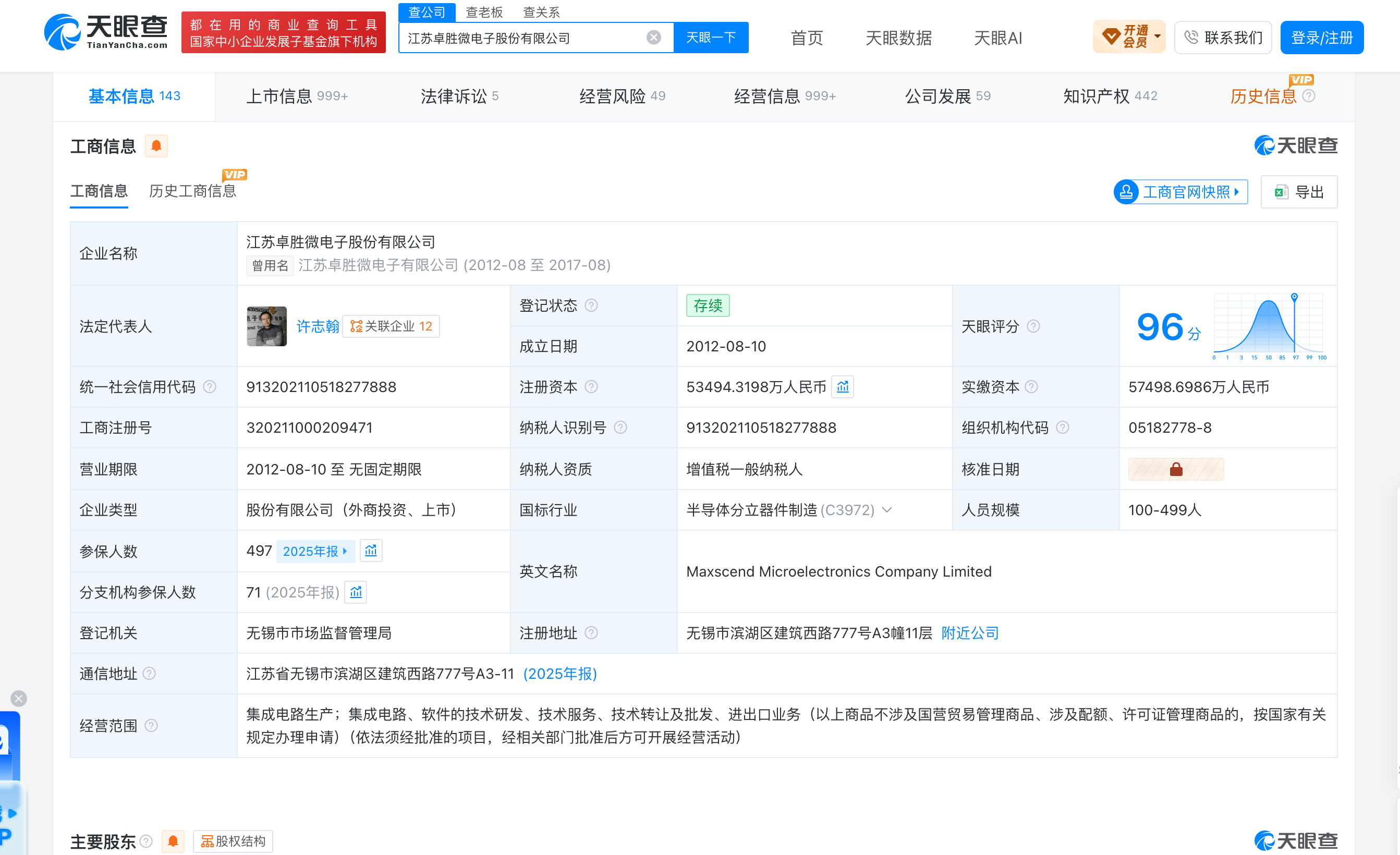Switch to the 上市信息 tab

[297, 96]
